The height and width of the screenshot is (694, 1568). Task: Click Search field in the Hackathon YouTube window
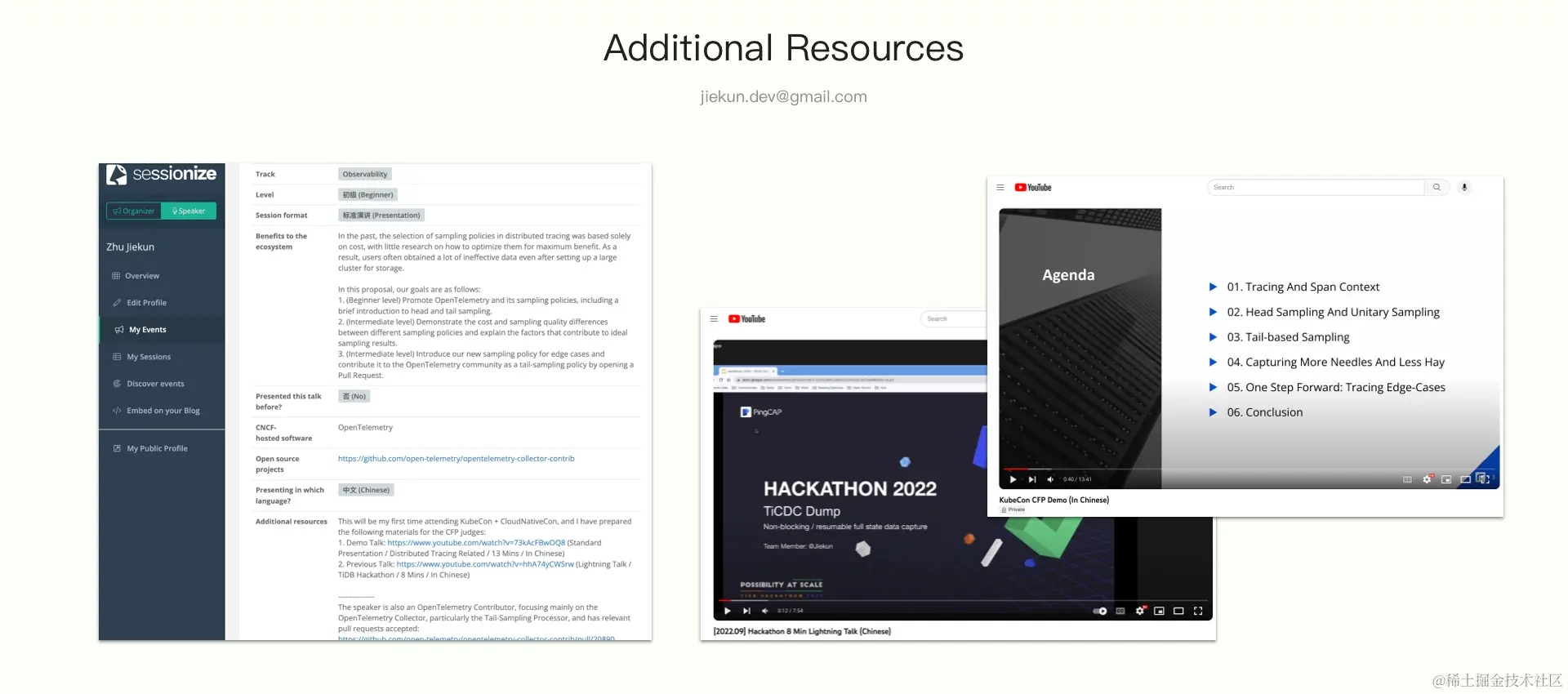coord(954,319)
